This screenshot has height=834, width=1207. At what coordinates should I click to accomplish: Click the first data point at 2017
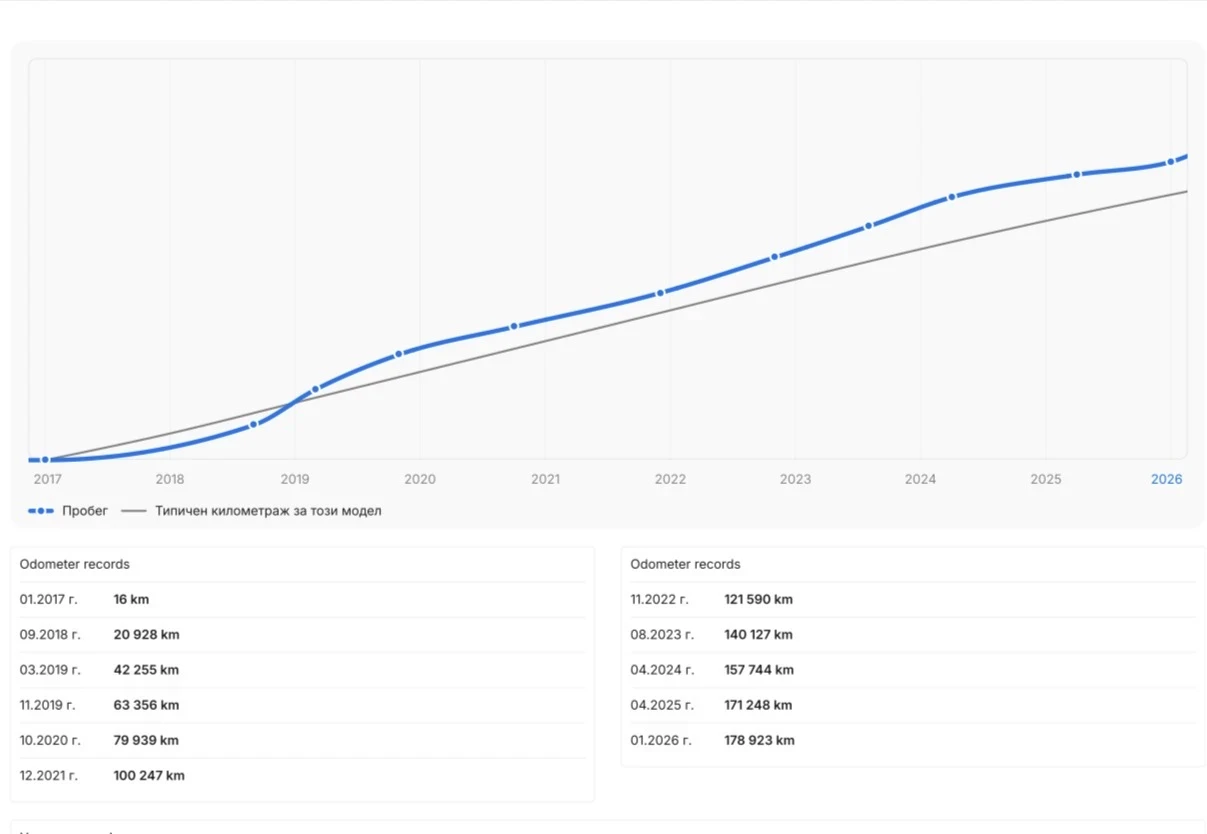tap(45, 460)
